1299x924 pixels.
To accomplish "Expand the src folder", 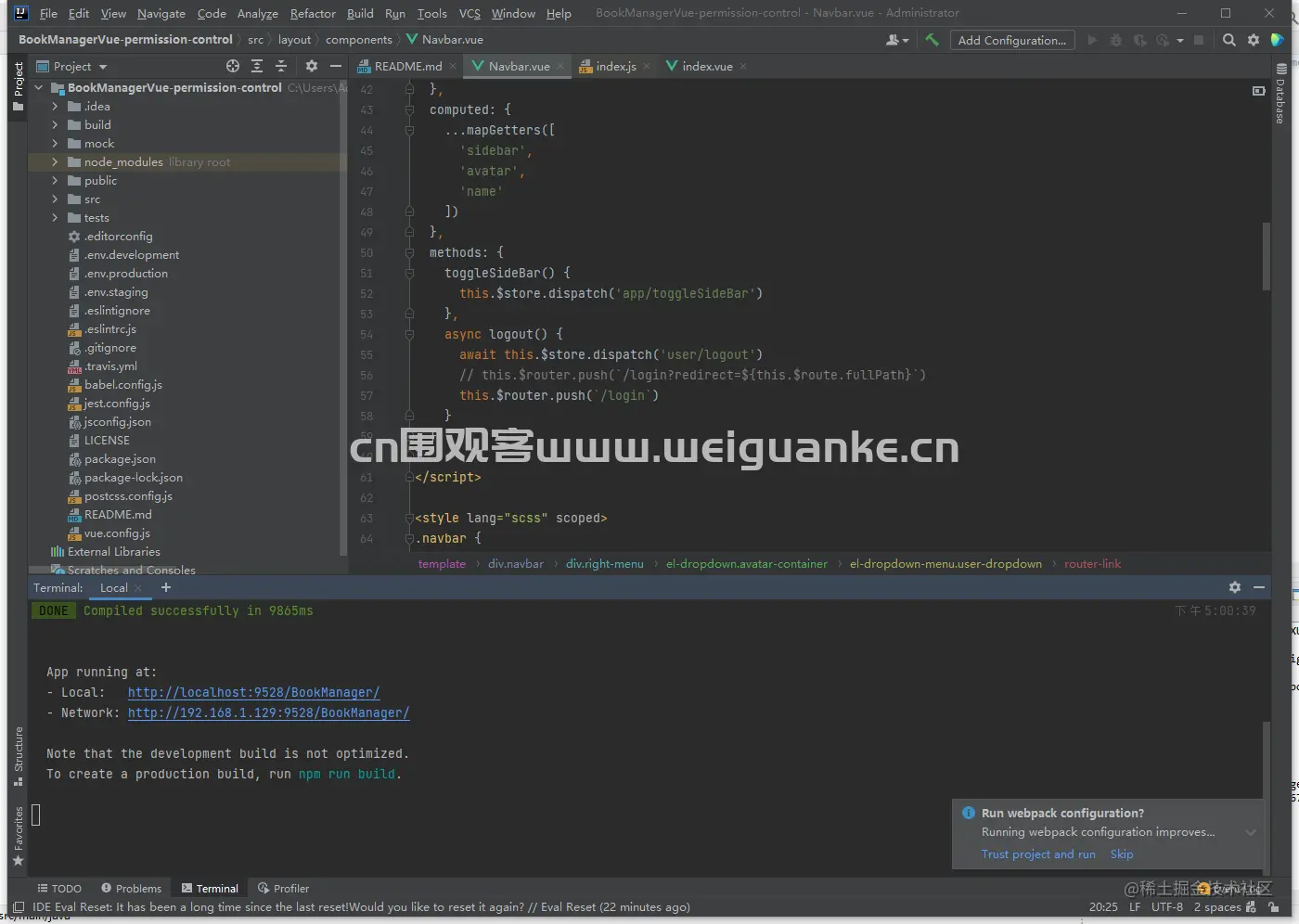I will [55, 199].
